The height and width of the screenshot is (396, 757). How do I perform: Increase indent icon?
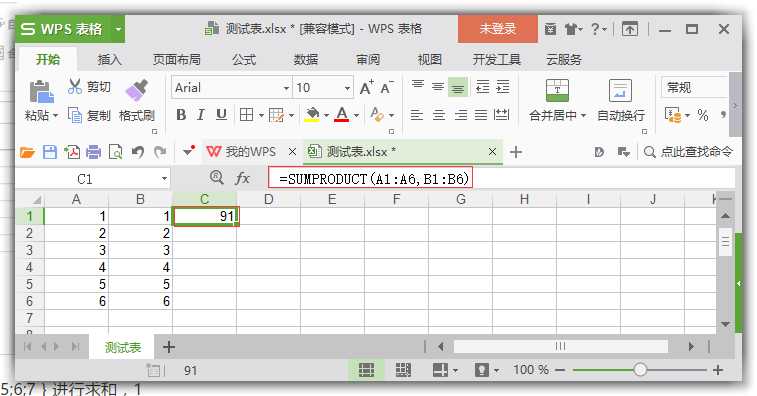(503, 87)
